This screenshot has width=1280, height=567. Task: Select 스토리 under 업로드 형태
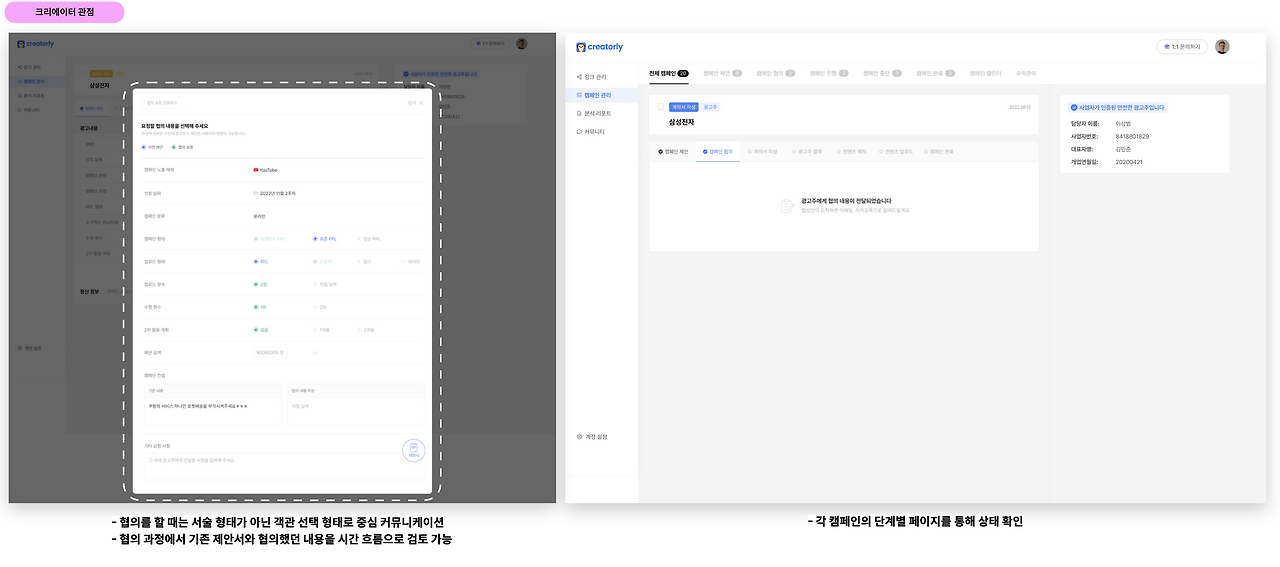322,261
